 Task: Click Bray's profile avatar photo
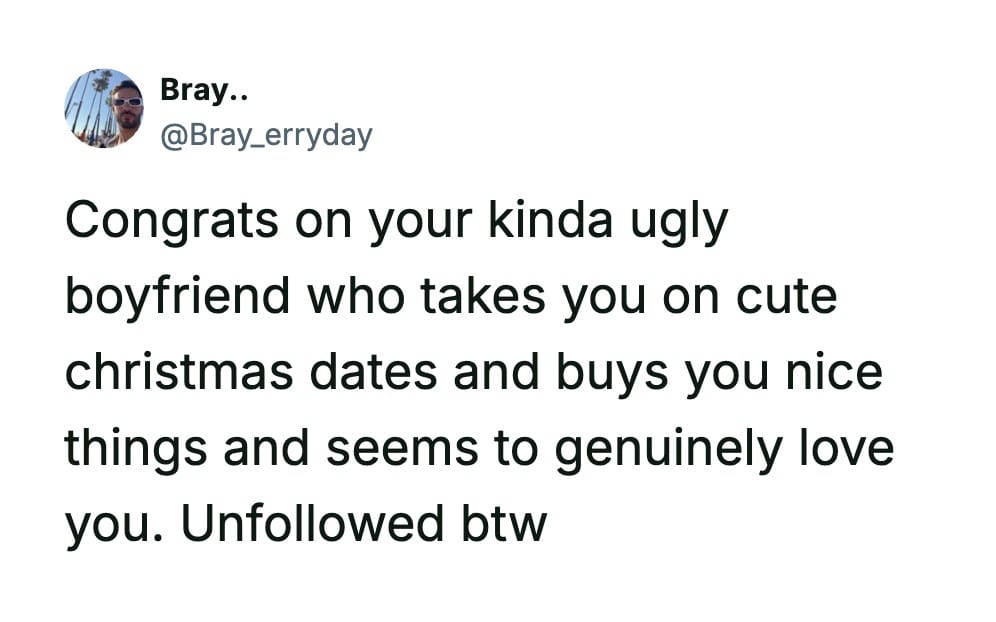104,108
